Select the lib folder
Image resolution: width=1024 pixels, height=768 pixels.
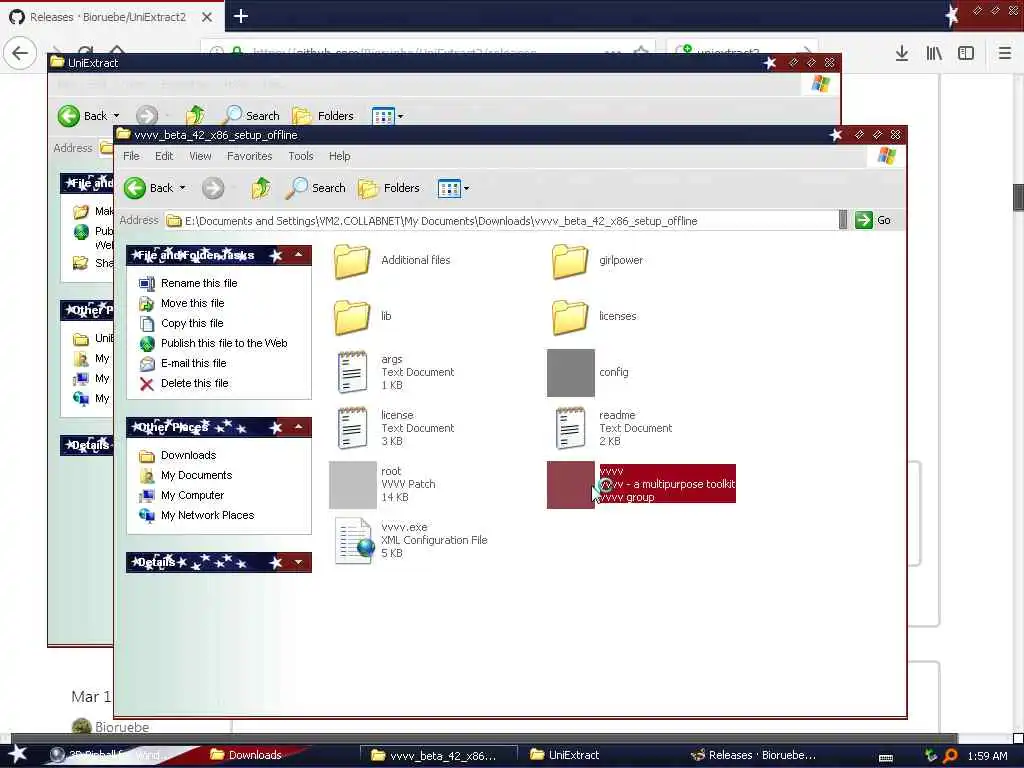(362, 317)
